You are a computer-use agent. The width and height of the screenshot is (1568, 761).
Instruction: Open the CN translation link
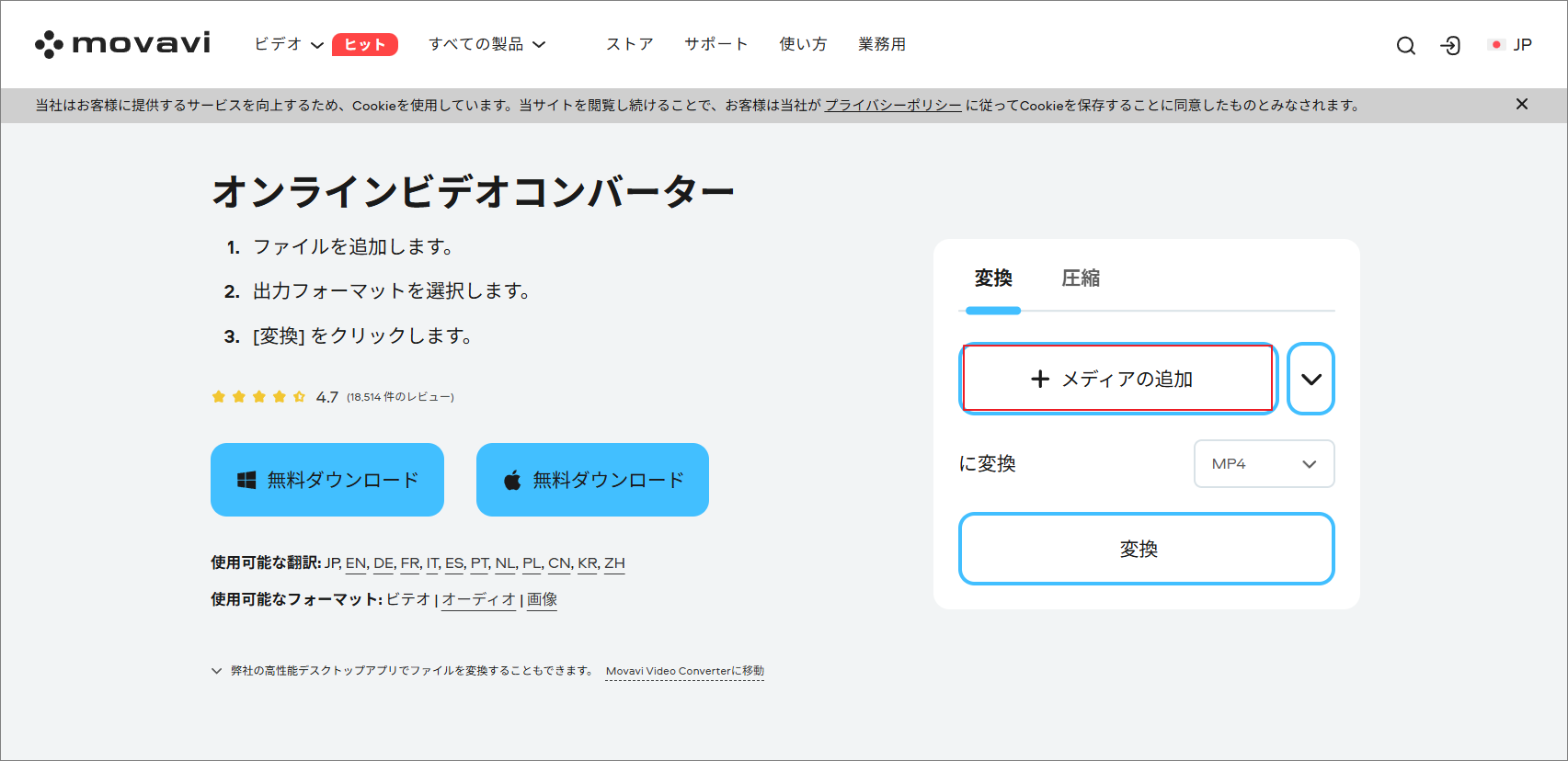[x=559, y=563]
